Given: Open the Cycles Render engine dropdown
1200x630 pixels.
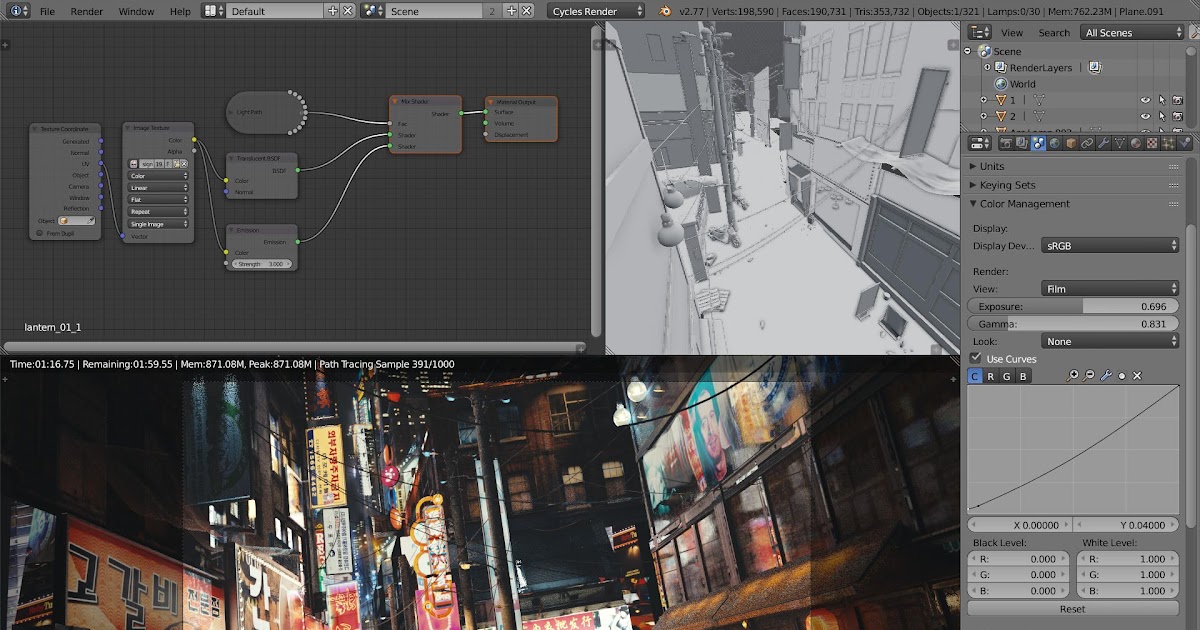Looking at the screenshot, I should (x=598, y=11).
